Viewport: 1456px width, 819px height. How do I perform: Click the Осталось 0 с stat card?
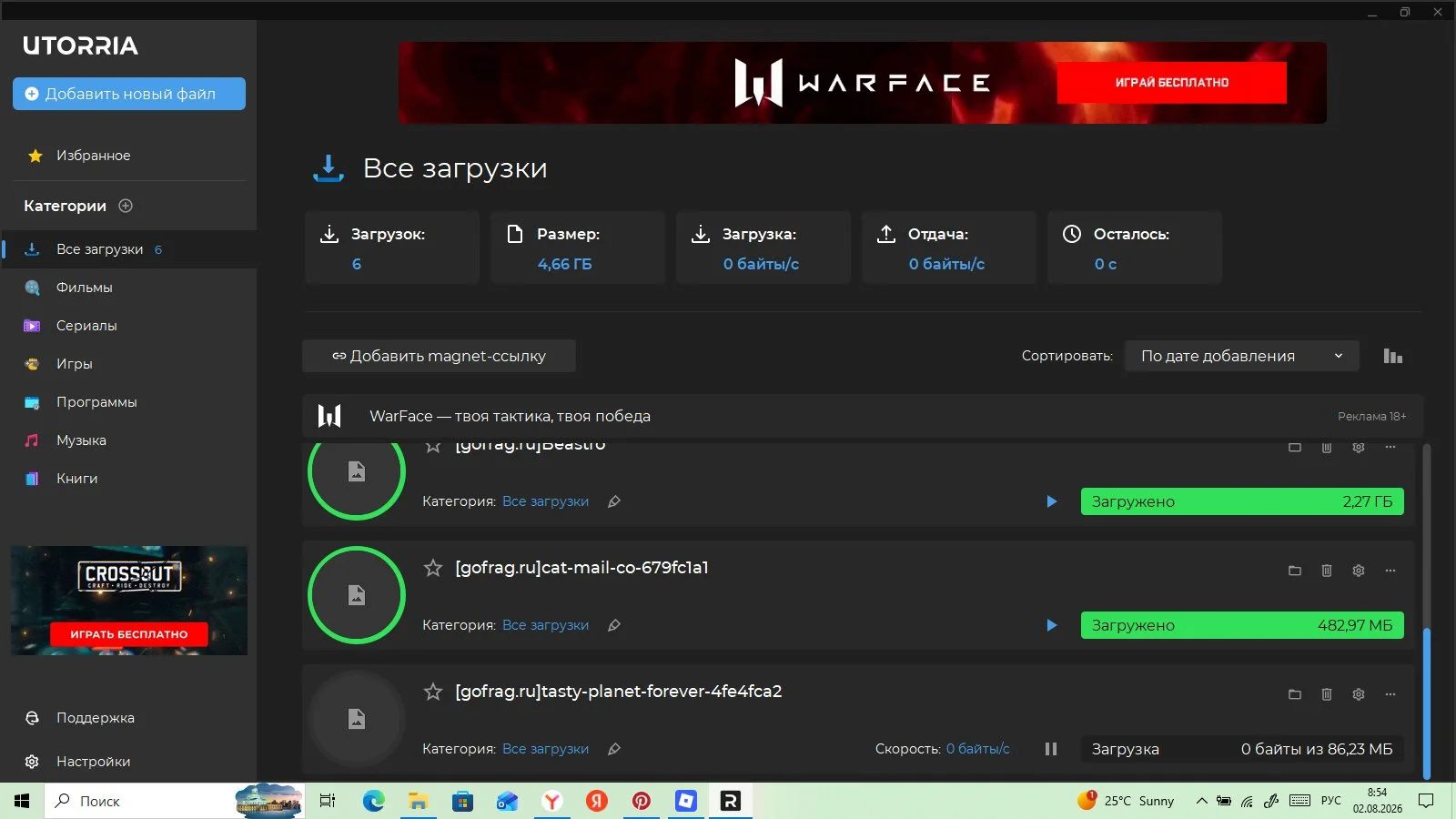pos(1135,248)
